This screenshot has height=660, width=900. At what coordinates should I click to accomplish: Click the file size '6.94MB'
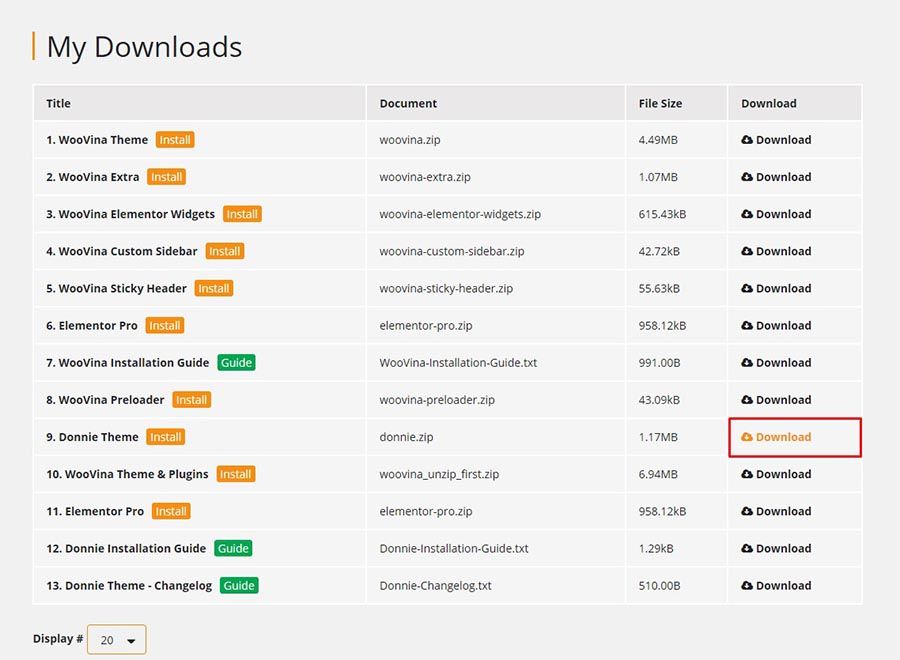tap(658, 474)
